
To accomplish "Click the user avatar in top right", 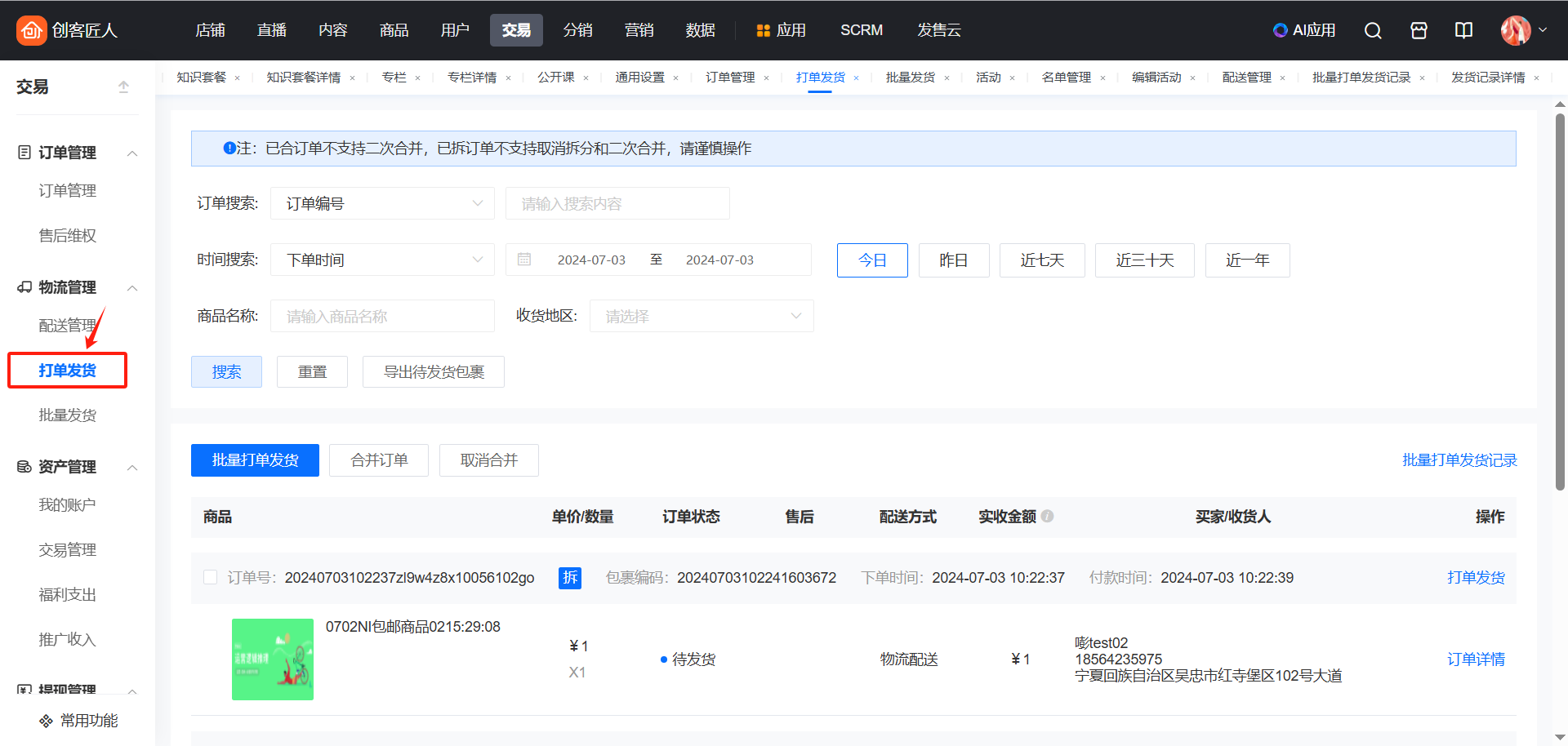I will tap(1515, 30).
